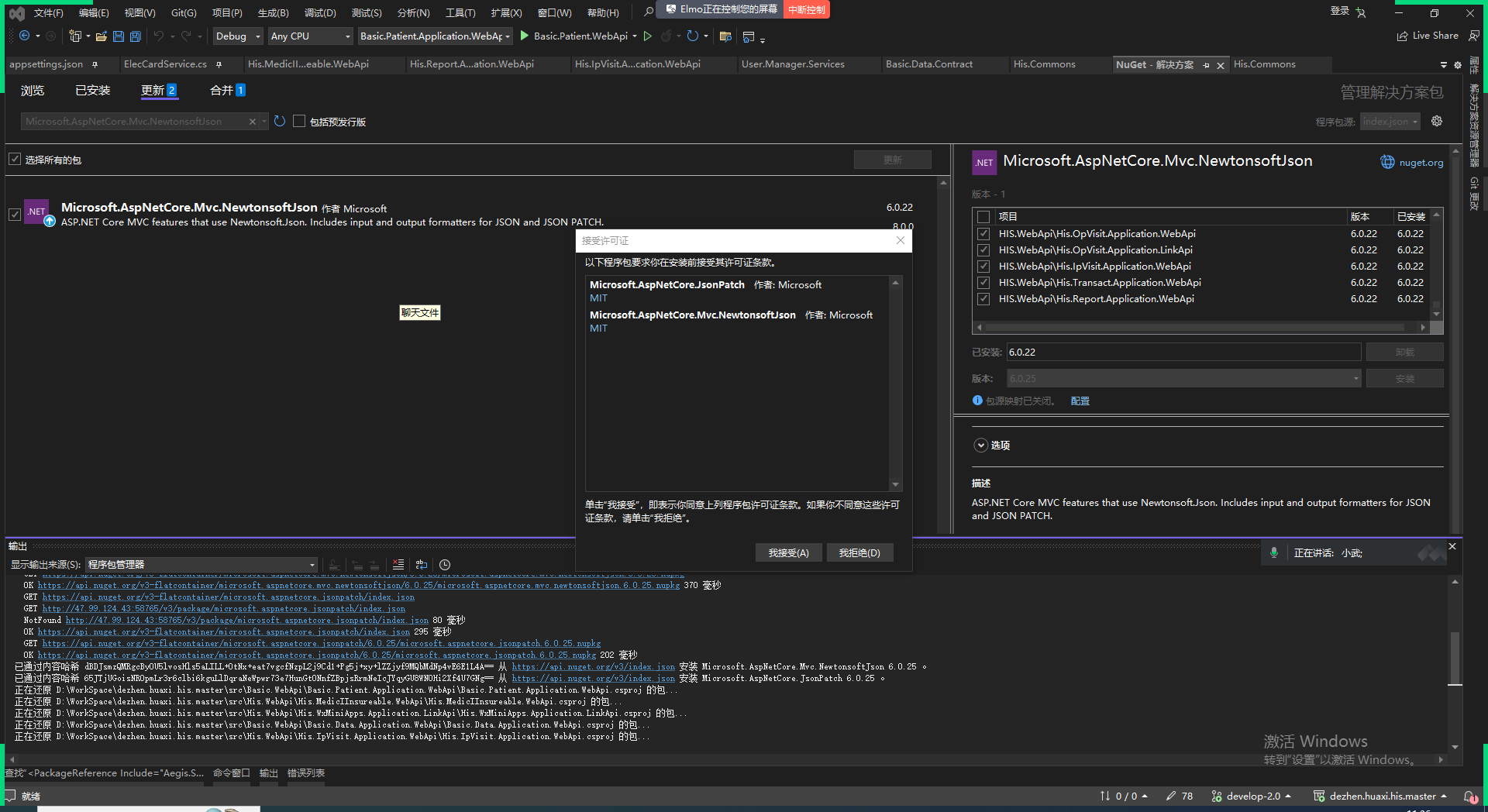Refresh the NuGet package list
The image size is (1488, 812).
coord(280,121)
